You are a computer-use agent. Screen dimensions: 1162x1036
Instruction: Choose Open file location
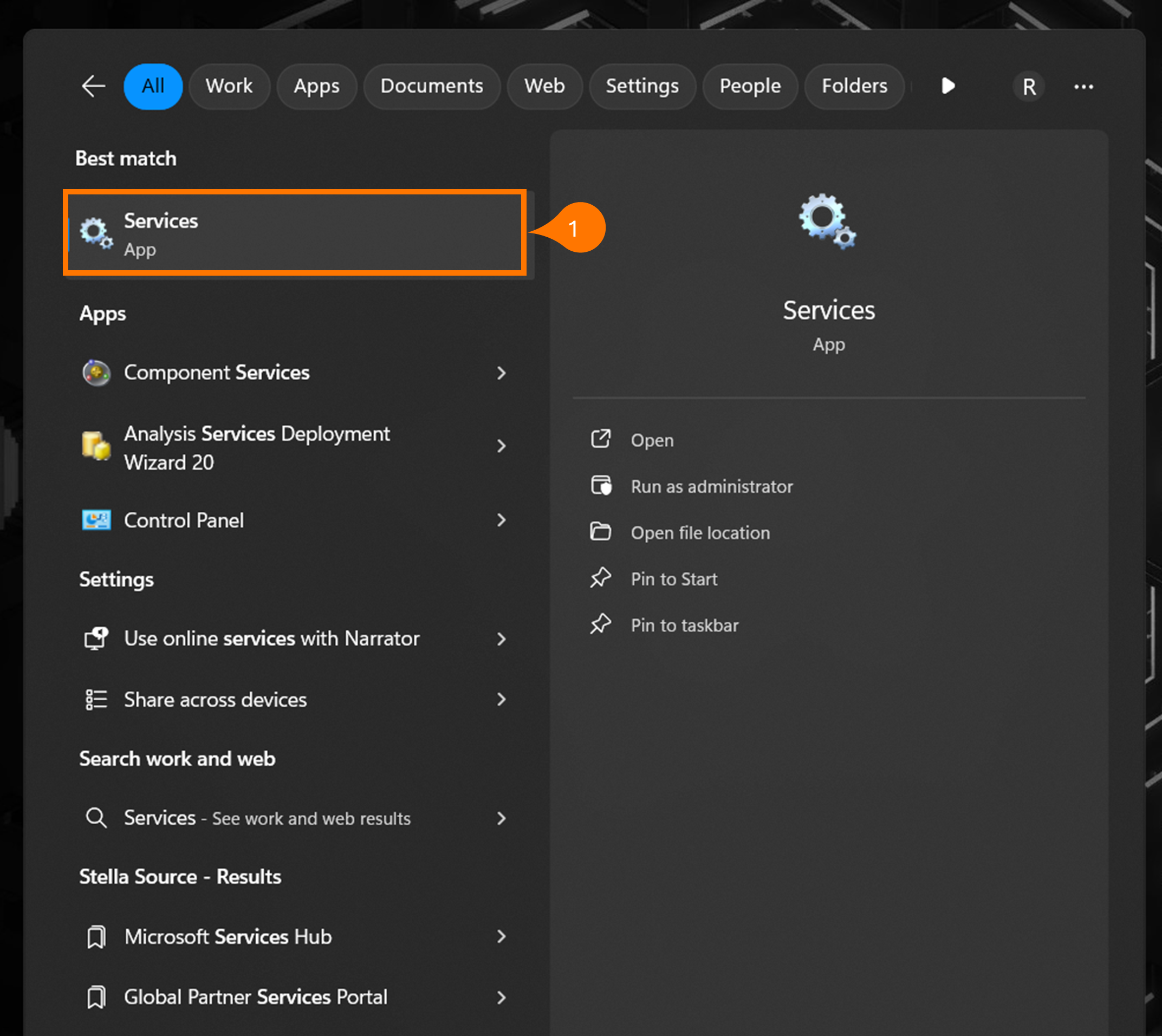coord(700,533)
